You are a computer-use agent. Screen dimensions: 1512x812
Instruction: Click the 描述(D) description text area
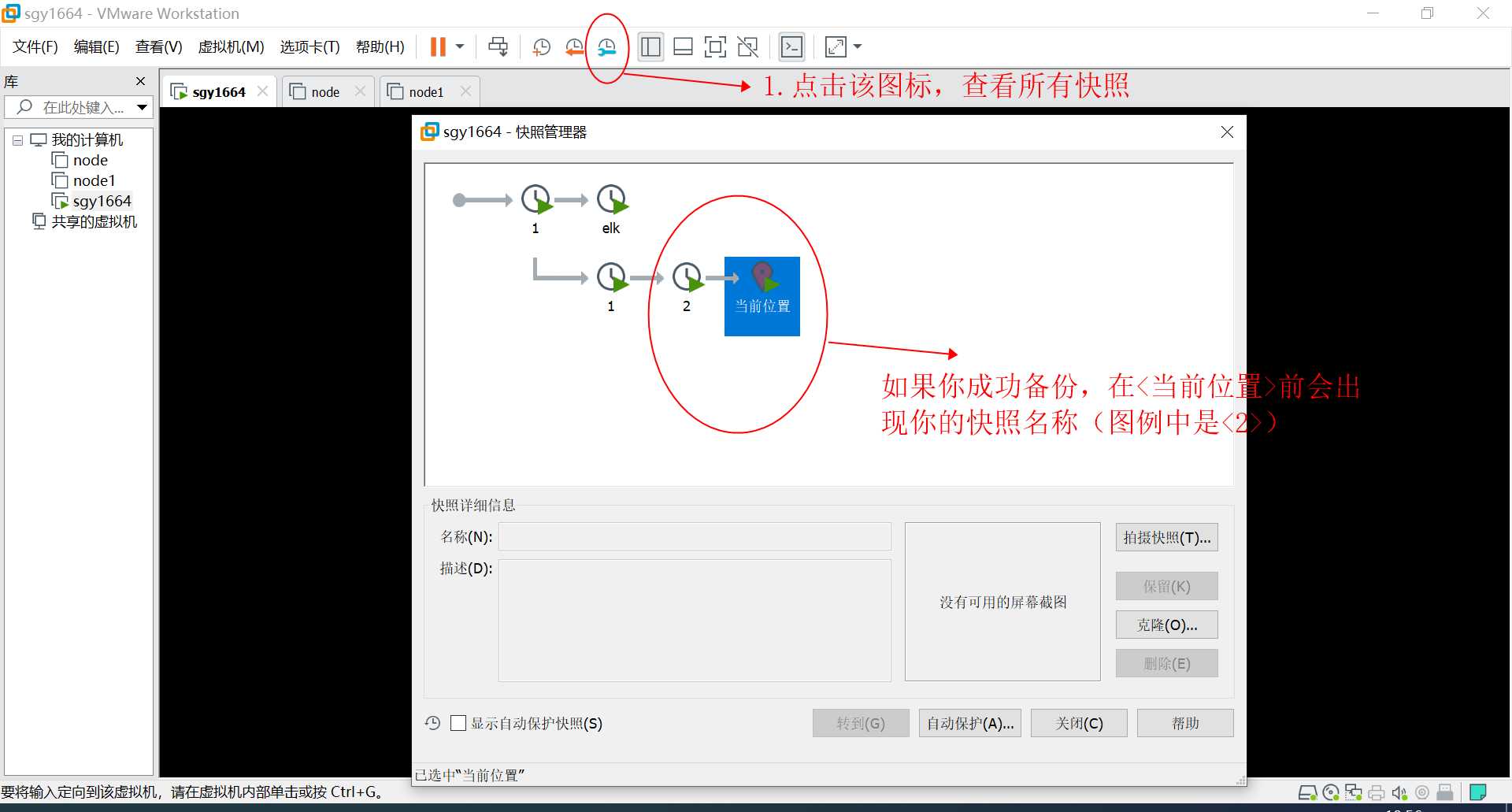pyautogui.click(x=695, y=621)
